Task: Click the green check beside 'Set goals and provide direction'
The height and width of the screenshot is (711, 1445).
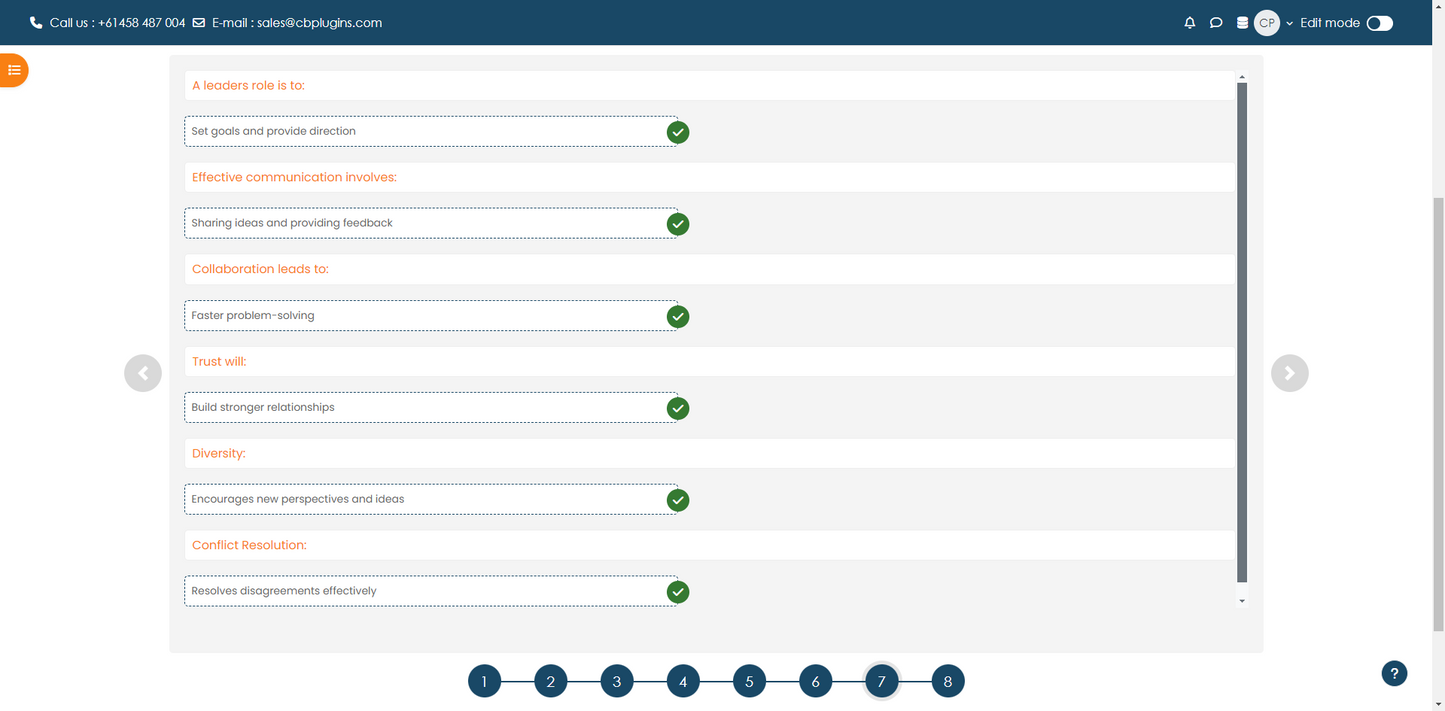Action: 678,132
